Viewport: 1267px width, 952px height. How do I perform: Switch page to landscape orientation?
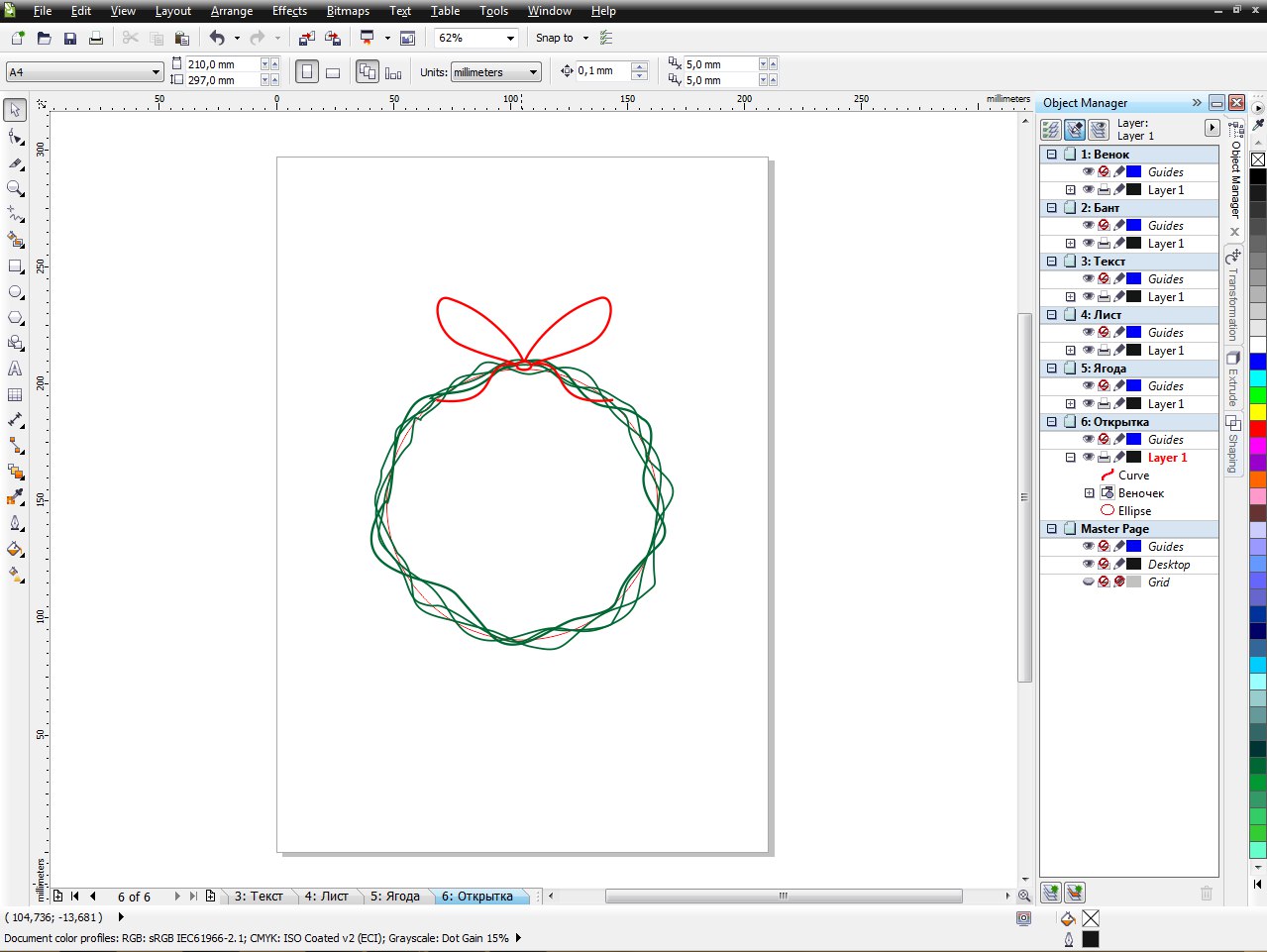[333, 72]
